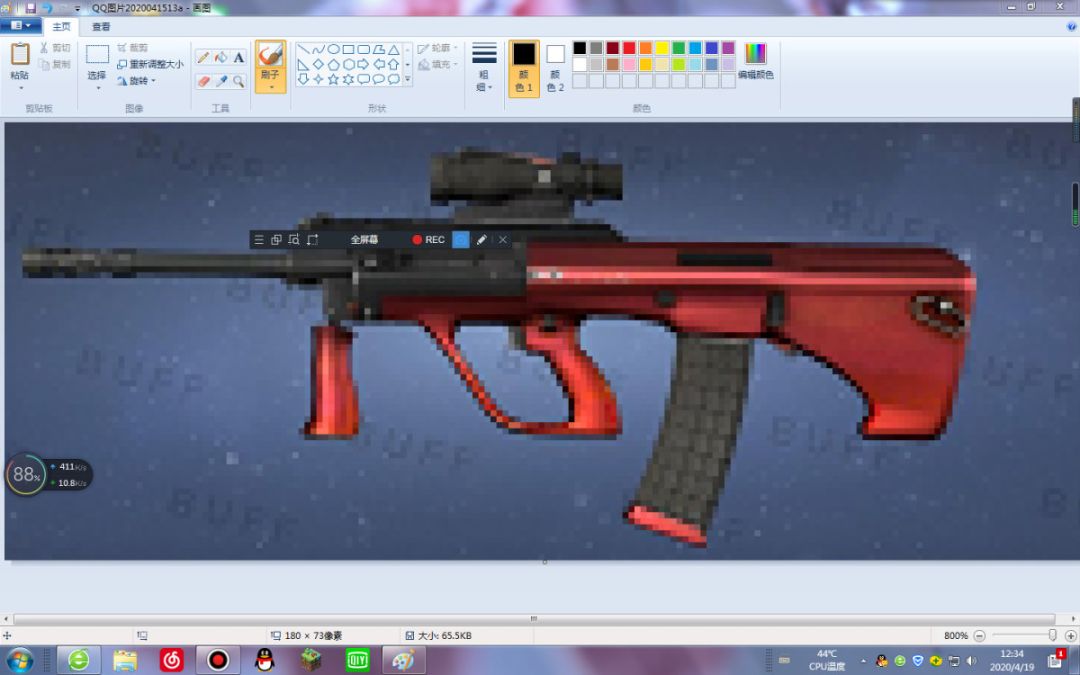Choose the pentagon shape
Image resolution: width=1080 pixels, height=675 pixels.
pyautogui.click(x=333, y=64)
